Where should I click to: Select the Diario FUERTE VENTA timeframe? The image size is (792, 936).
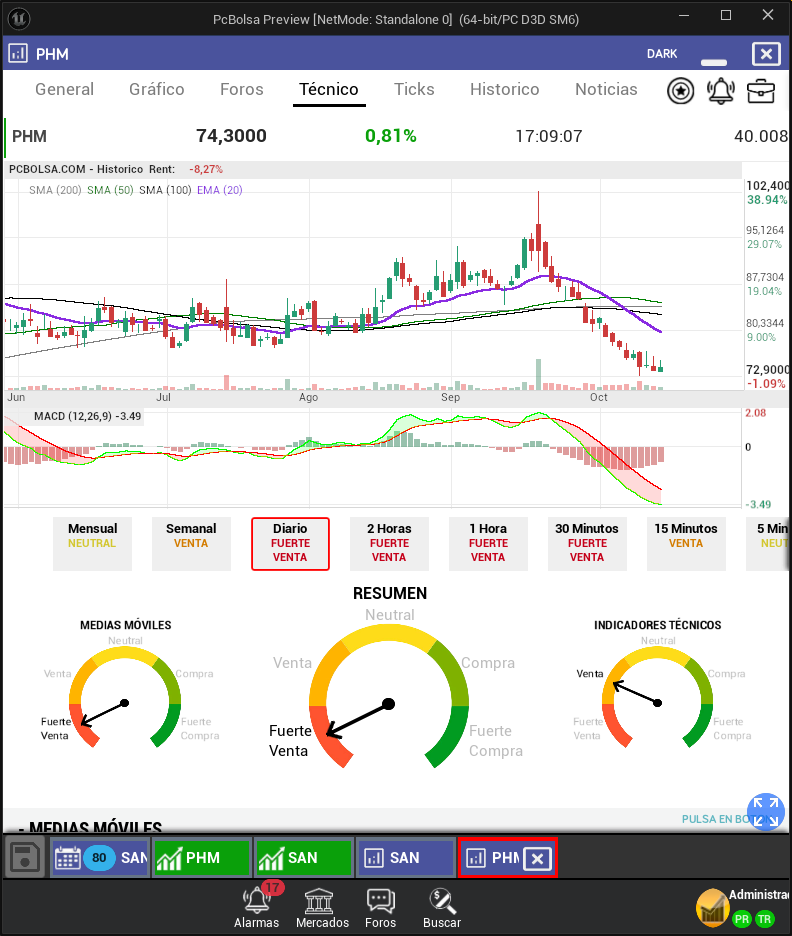291,543
